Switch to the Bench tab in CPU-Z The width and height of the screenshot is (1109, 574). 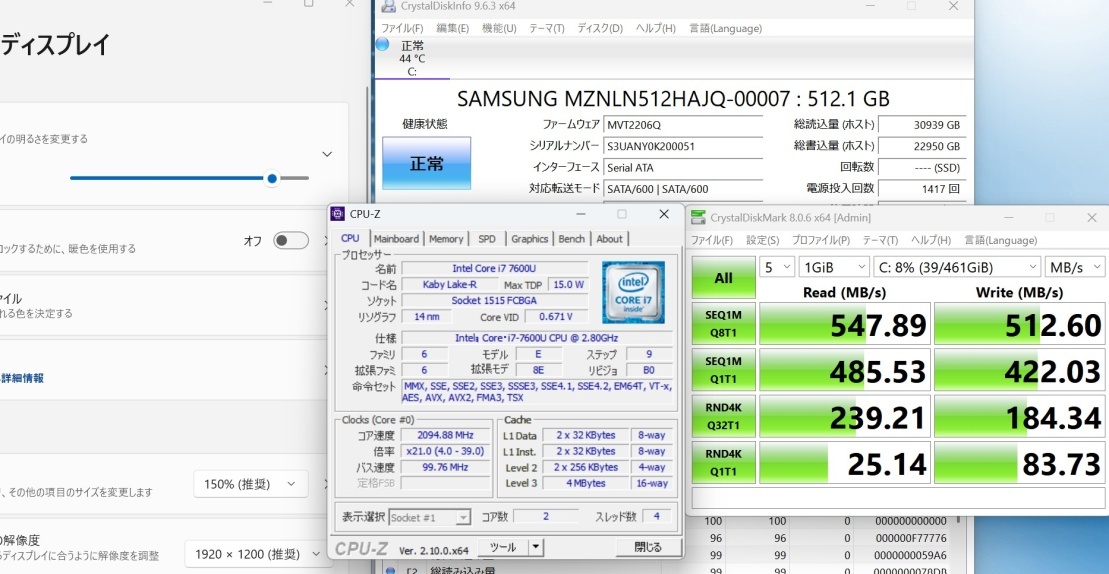pos(571,239)
